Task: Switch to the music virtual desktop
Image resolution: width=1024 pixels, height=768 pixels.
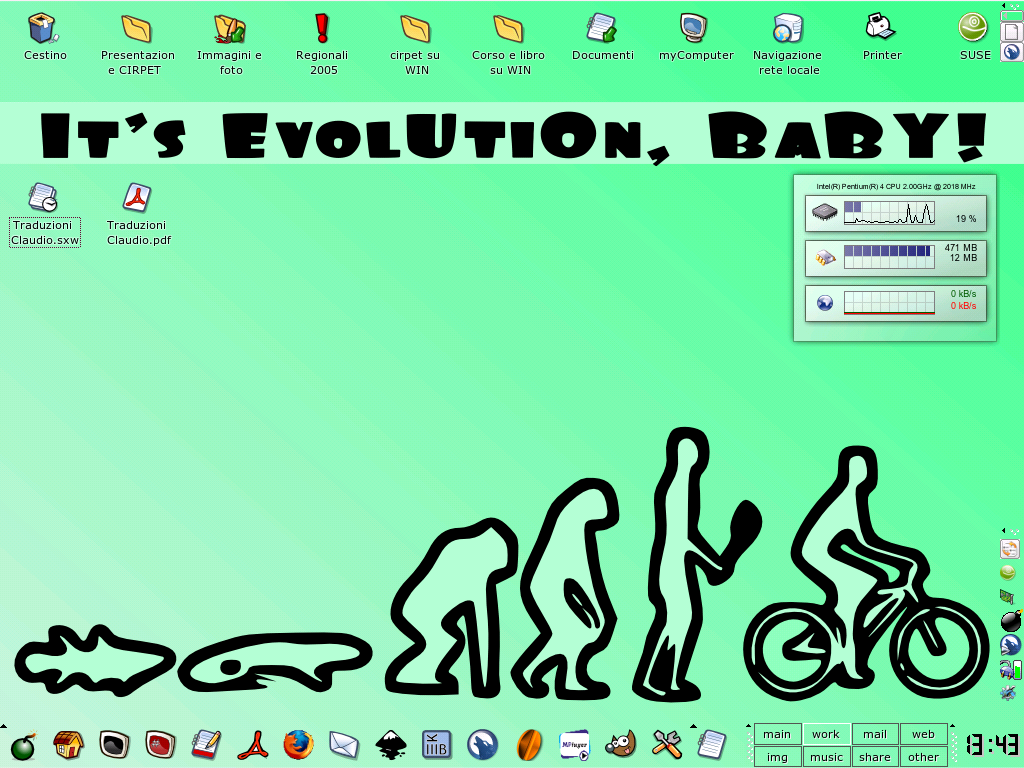Action: pos(826,756)
